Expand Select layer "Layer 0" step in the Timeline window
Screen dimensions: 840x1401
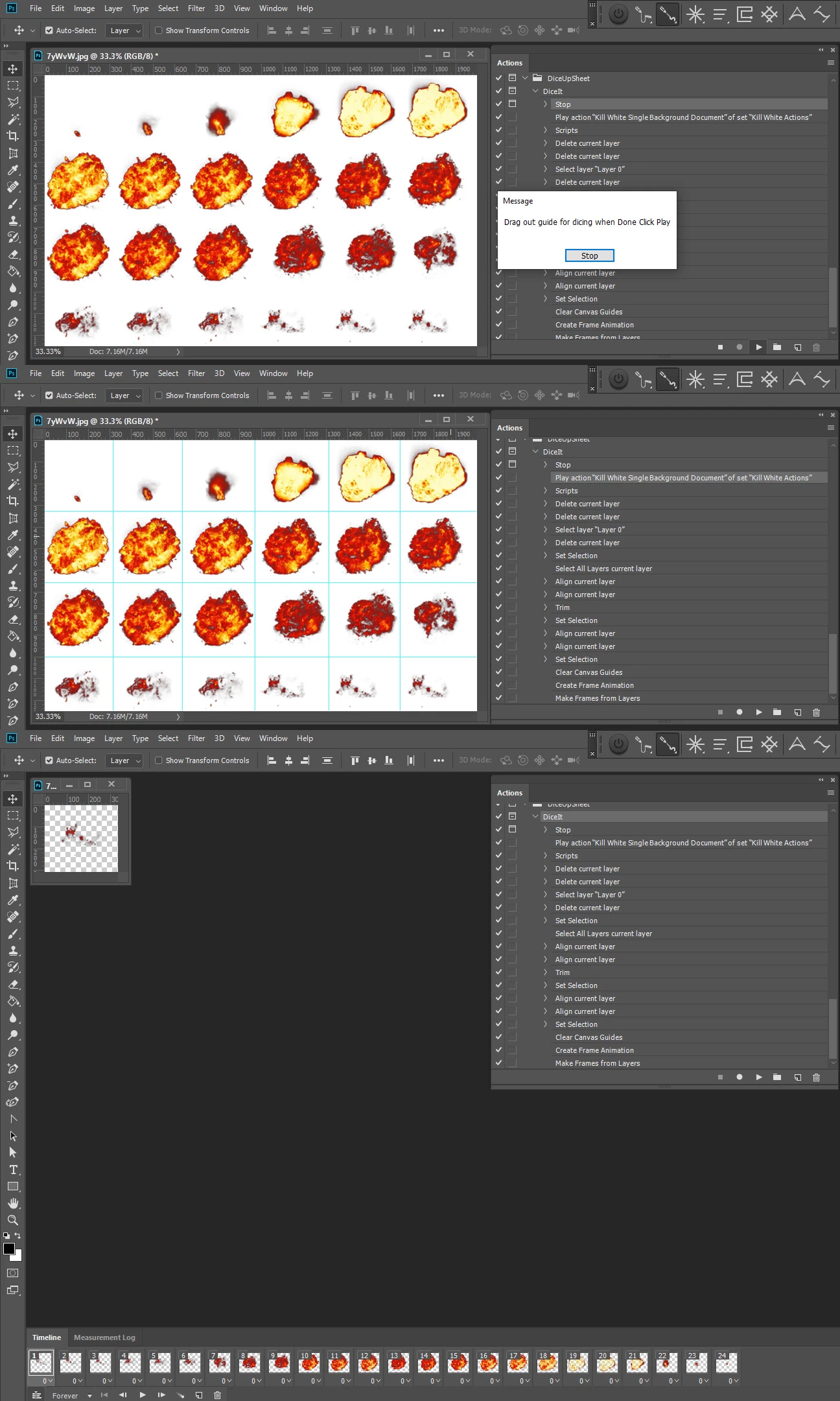click(545, 895)
